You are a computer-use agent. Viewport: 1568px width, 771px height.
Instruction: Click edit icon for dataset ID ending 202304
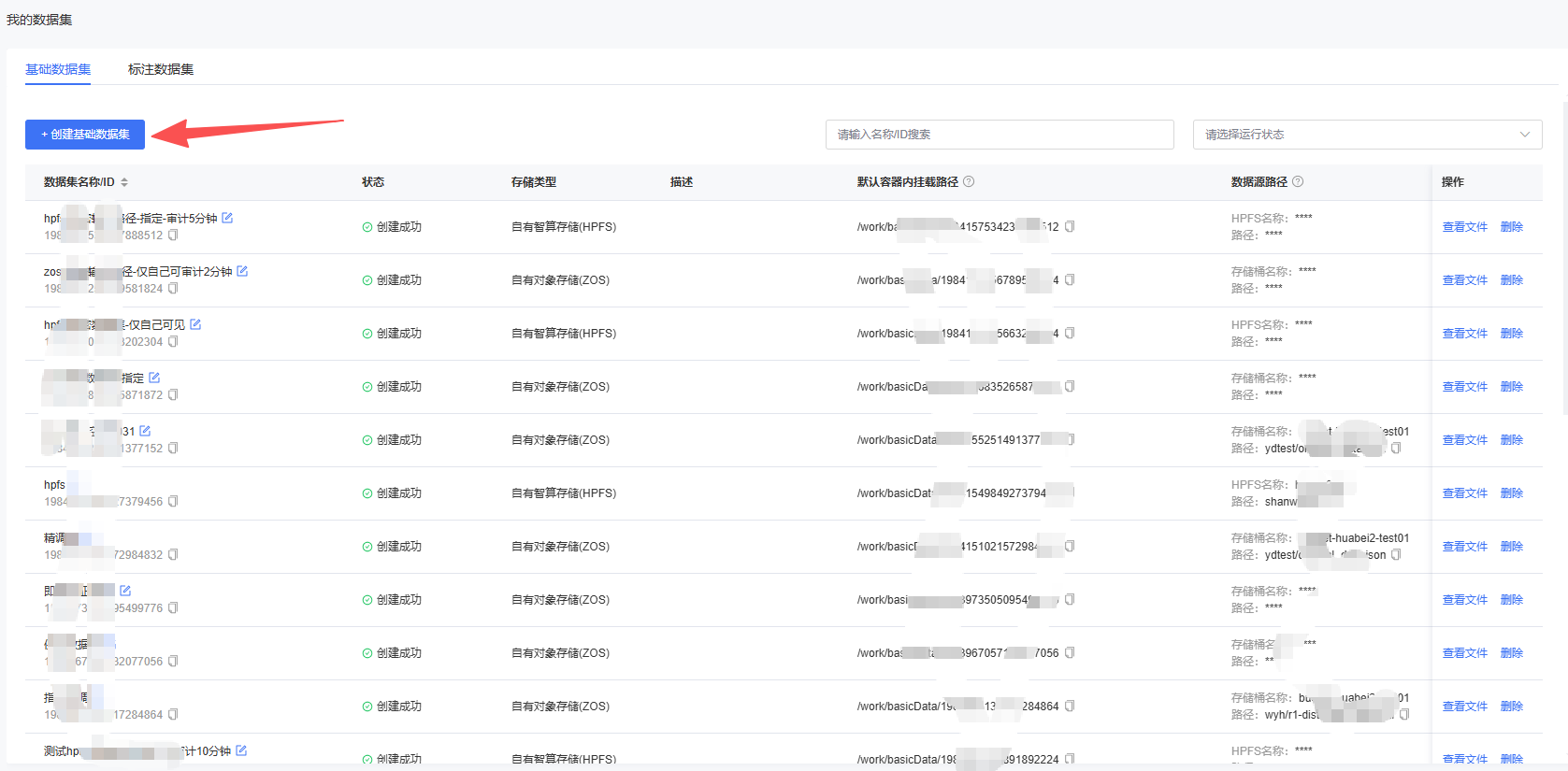tap(195, 324)
